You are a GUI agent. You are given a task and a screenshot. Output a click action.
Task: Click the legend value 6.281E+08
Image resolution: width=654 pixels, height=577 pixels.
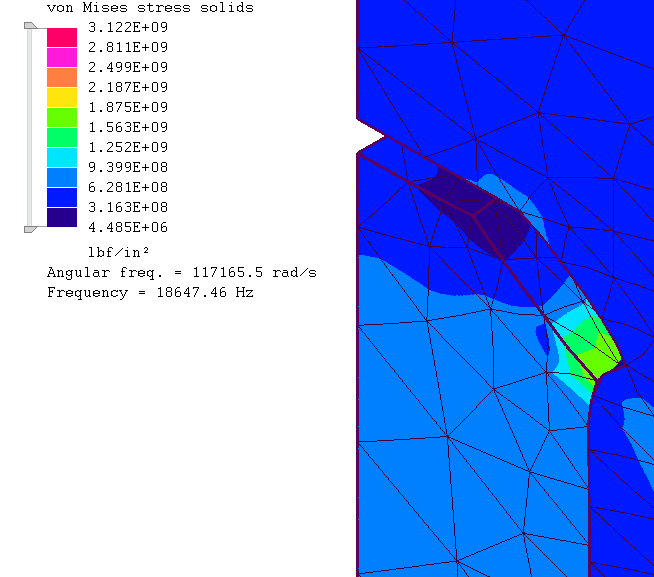[128, 187]
